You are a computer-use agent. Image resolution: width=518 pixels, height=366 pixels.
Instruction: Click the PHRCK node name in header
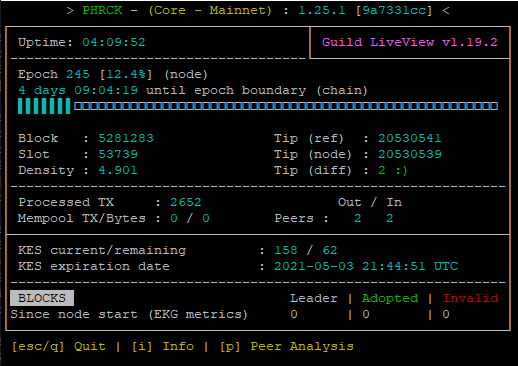[x=102, y=10]
